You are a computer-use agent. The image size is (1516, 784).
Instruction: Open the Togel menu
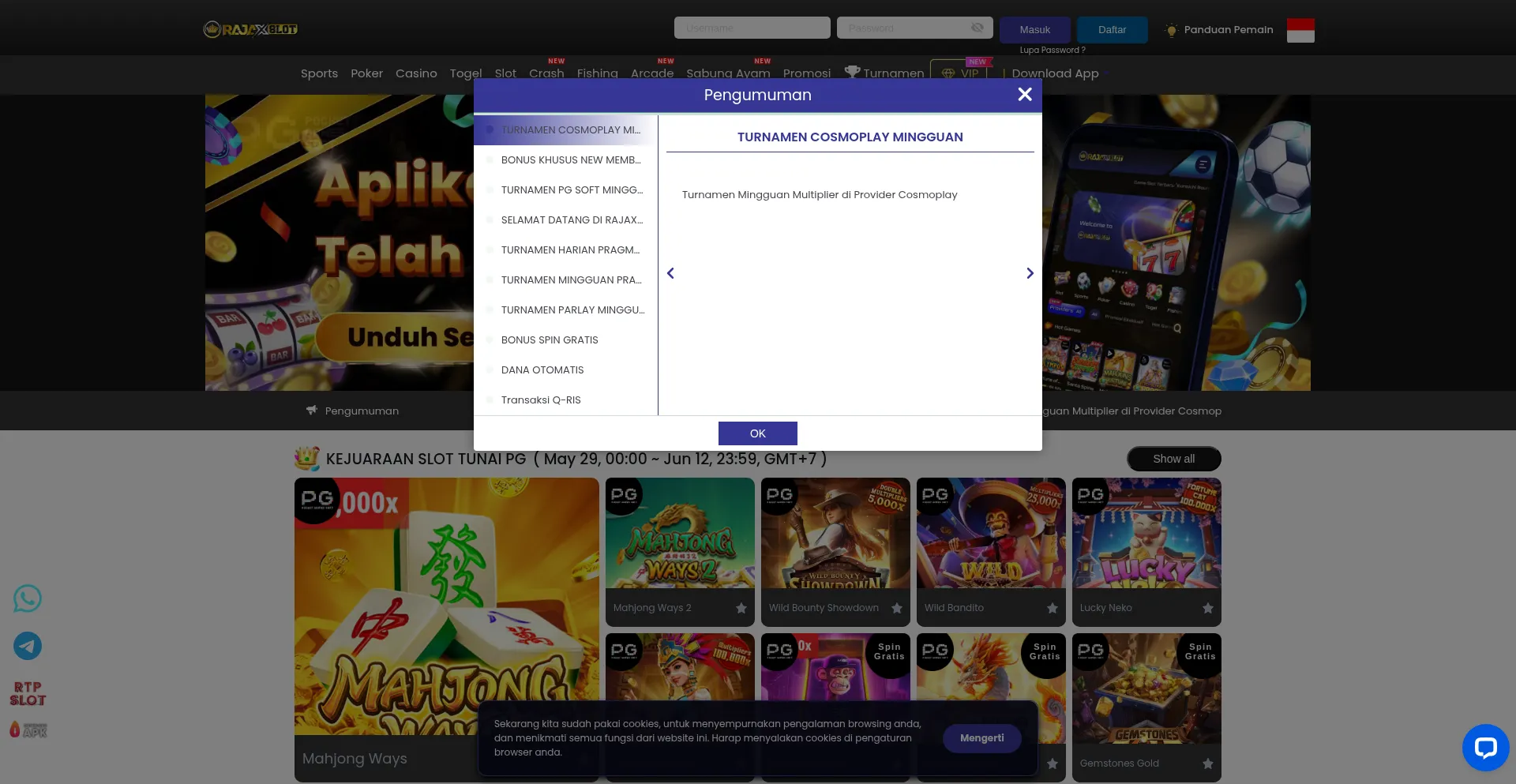point(466,73)
